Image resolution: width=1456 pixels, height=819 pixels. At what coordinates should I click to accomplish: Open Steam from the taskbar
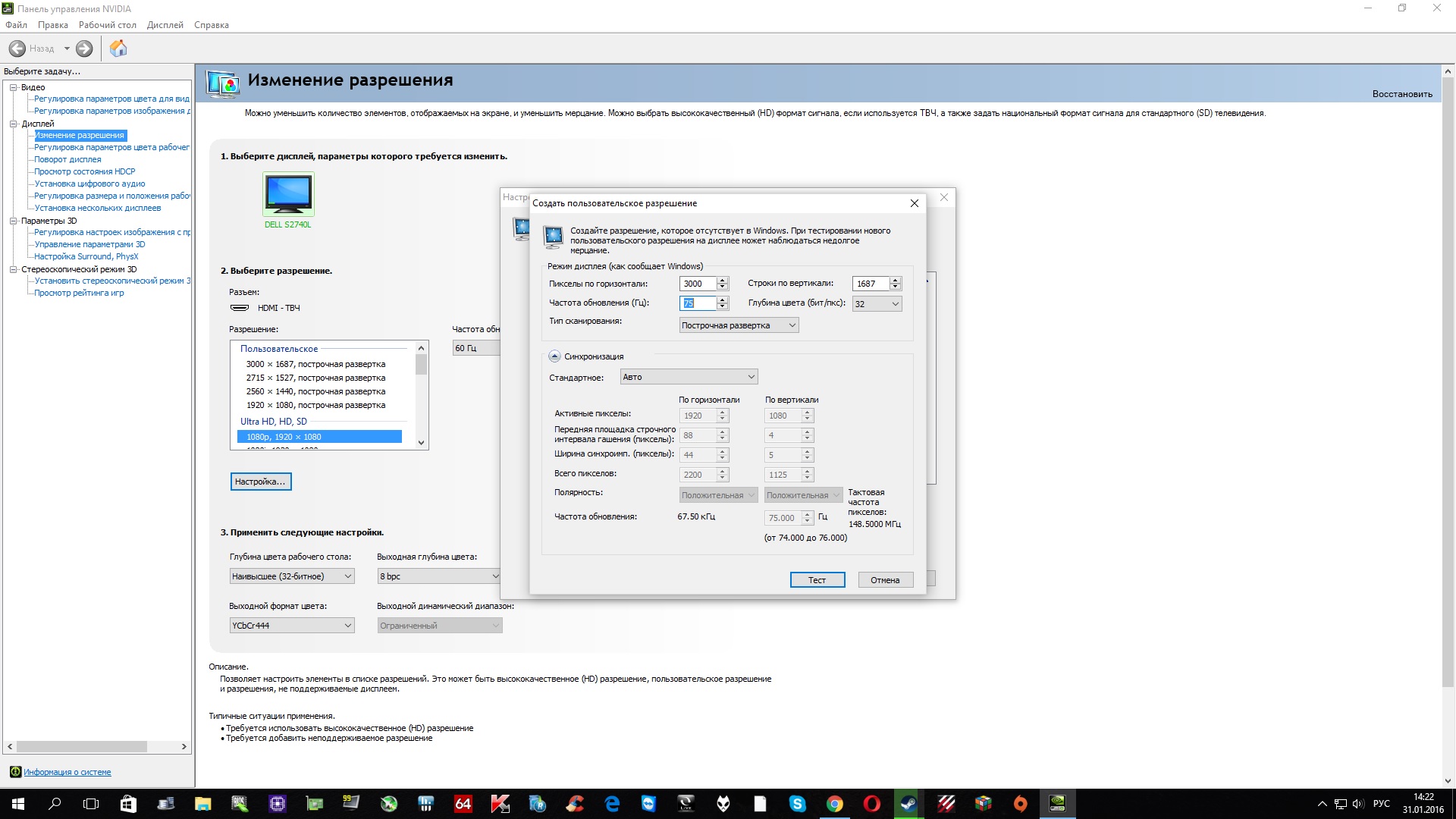pyautogui.click(x=908, y=804)
